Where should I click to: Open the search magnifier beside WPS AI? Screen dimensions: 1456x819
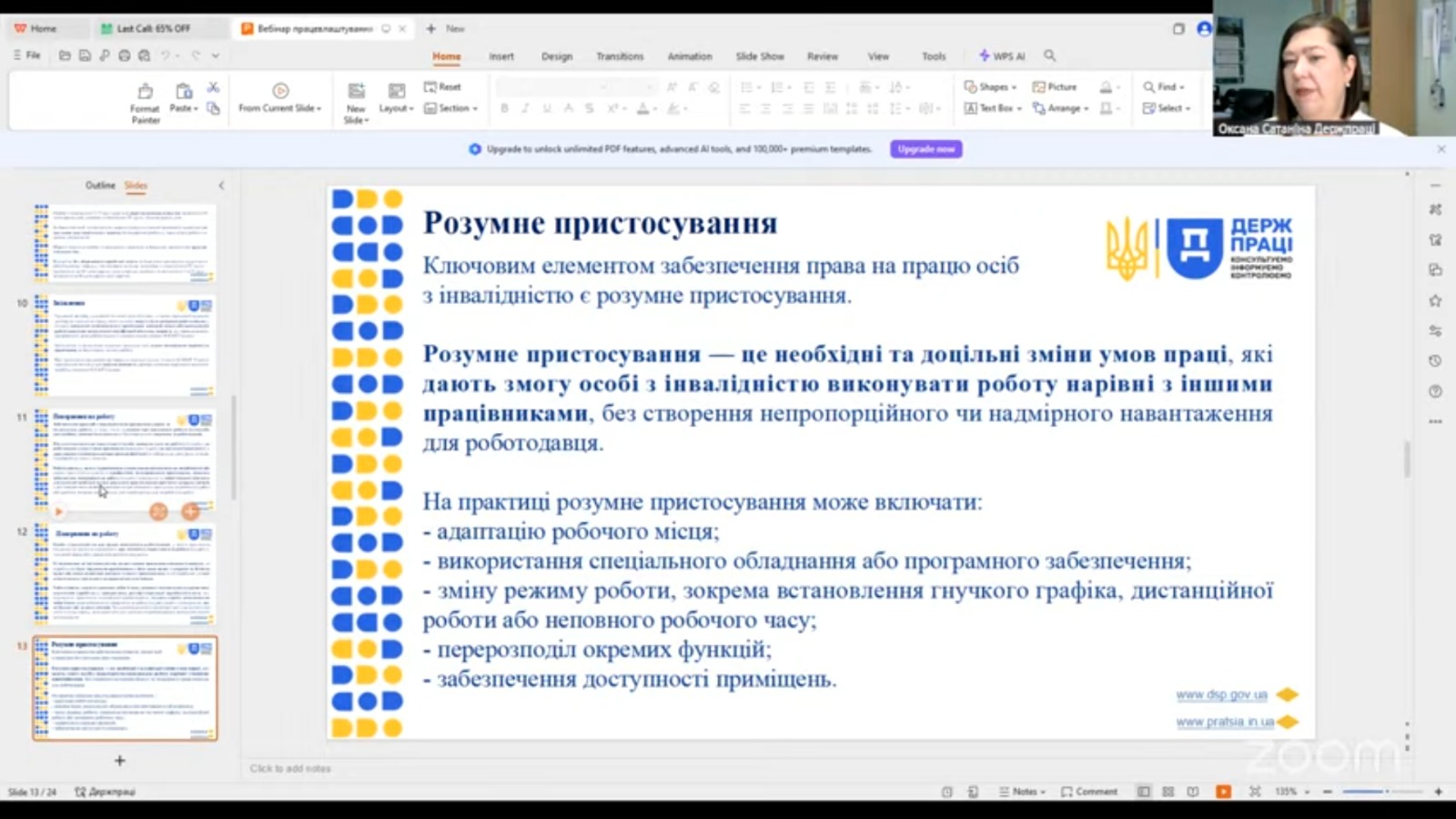(x=1049, y=56)
